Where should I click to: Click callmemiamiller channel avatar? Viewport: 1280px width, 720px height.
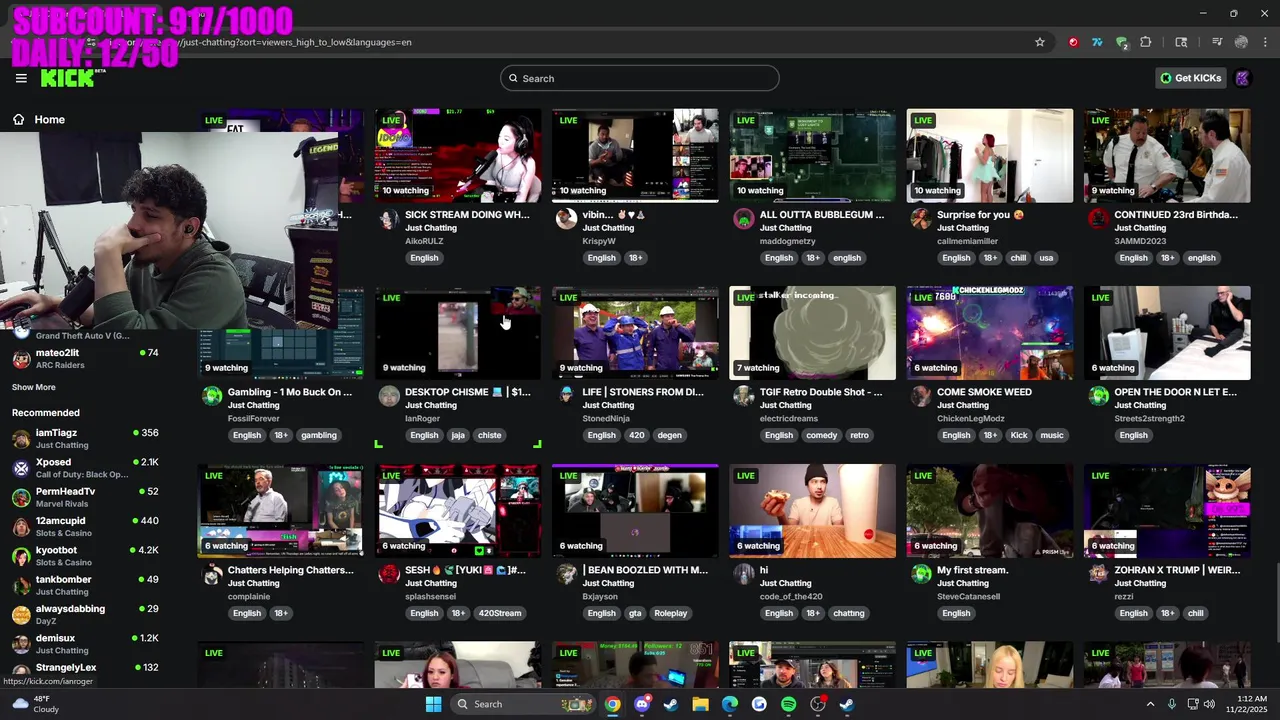(921, 219)
